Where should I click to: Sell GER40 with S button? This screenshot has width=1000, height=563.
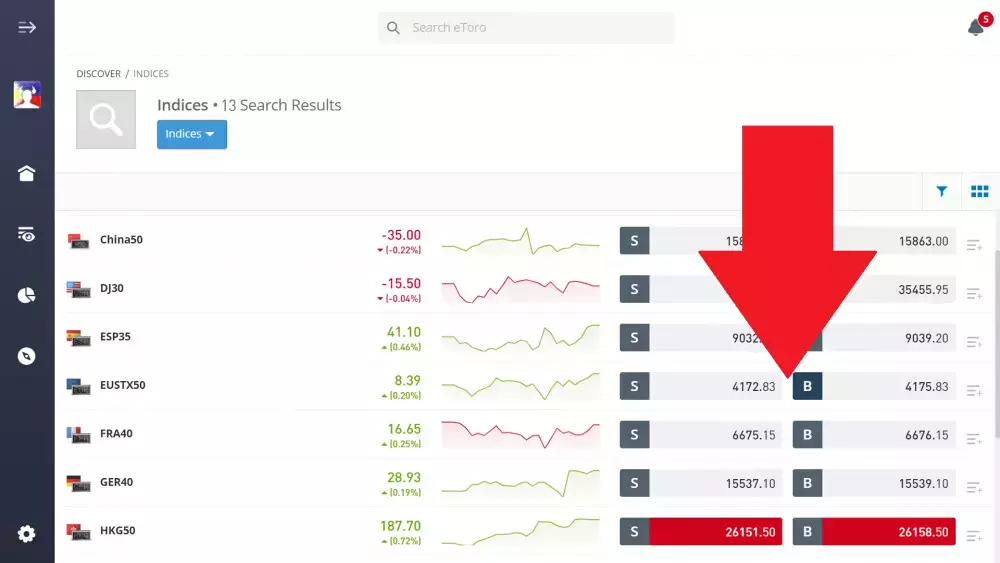tap(635, 483)
